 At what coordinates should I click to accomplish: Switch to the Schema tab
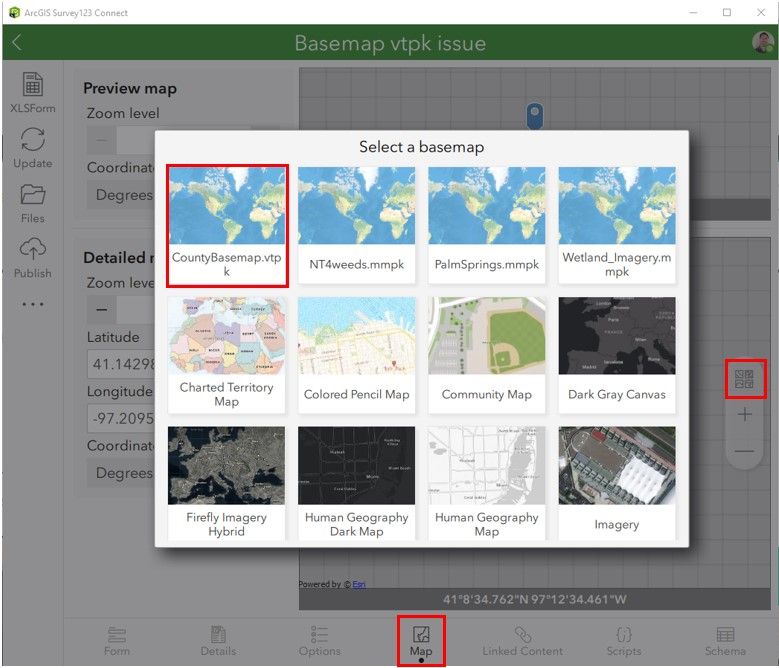tap(725, 641)
